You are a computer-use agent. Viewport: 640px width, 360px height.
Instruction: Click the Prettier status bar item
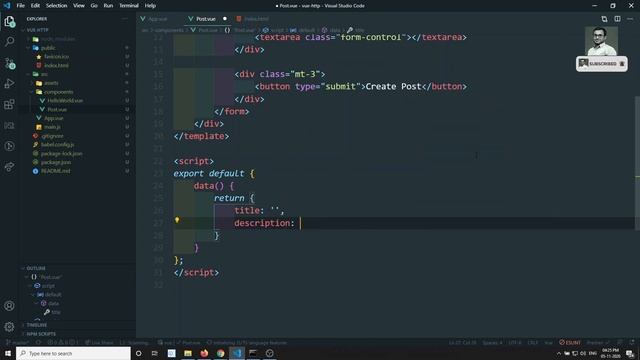pos(598,342)
